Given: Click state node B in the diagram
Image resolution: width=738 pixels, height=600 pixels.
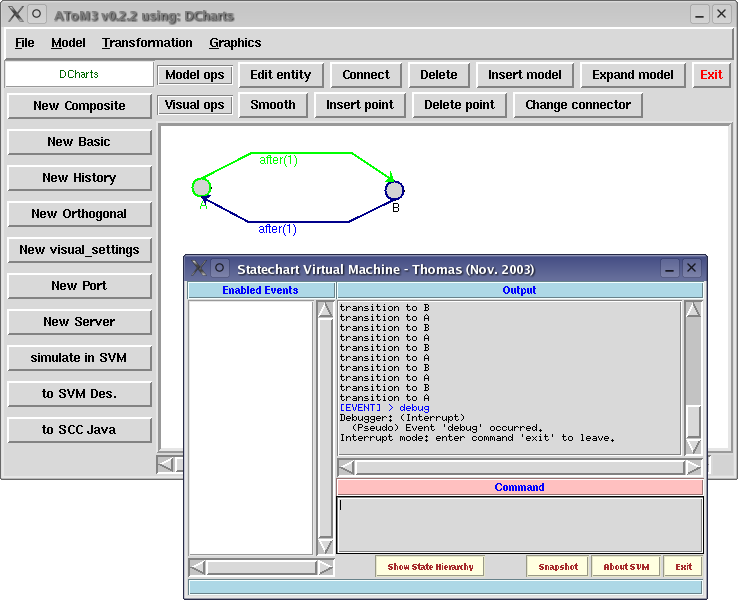Looking at the screenshot, I should [394, 190].
